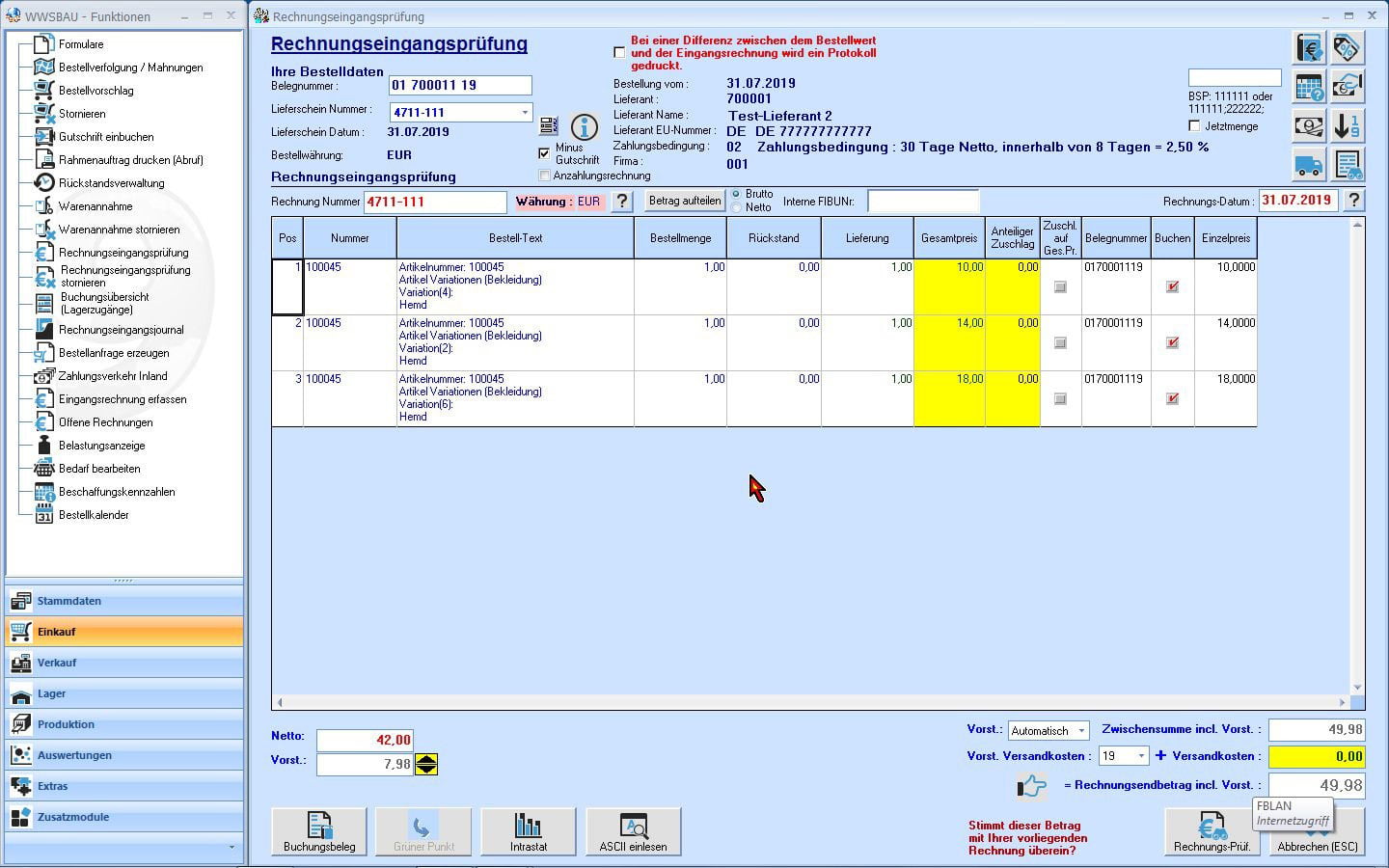Click yellow Gesamtpreis cell showing 14,00
Screen dimensions: 1389x868
coord(949,342)
